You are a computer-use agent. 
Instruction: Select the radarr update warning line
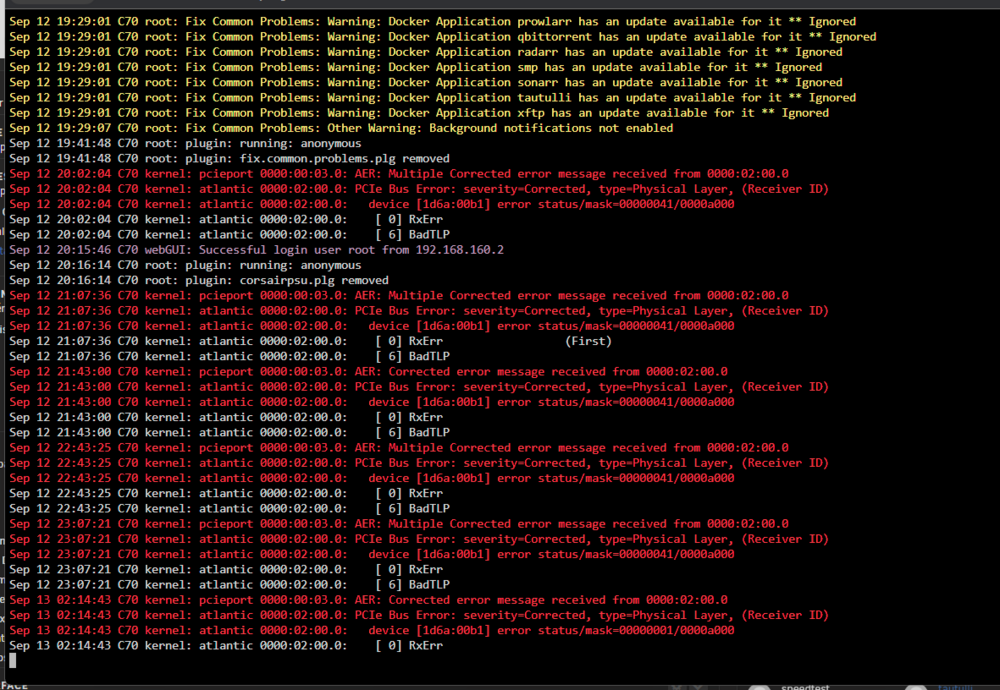pos(425,52)
